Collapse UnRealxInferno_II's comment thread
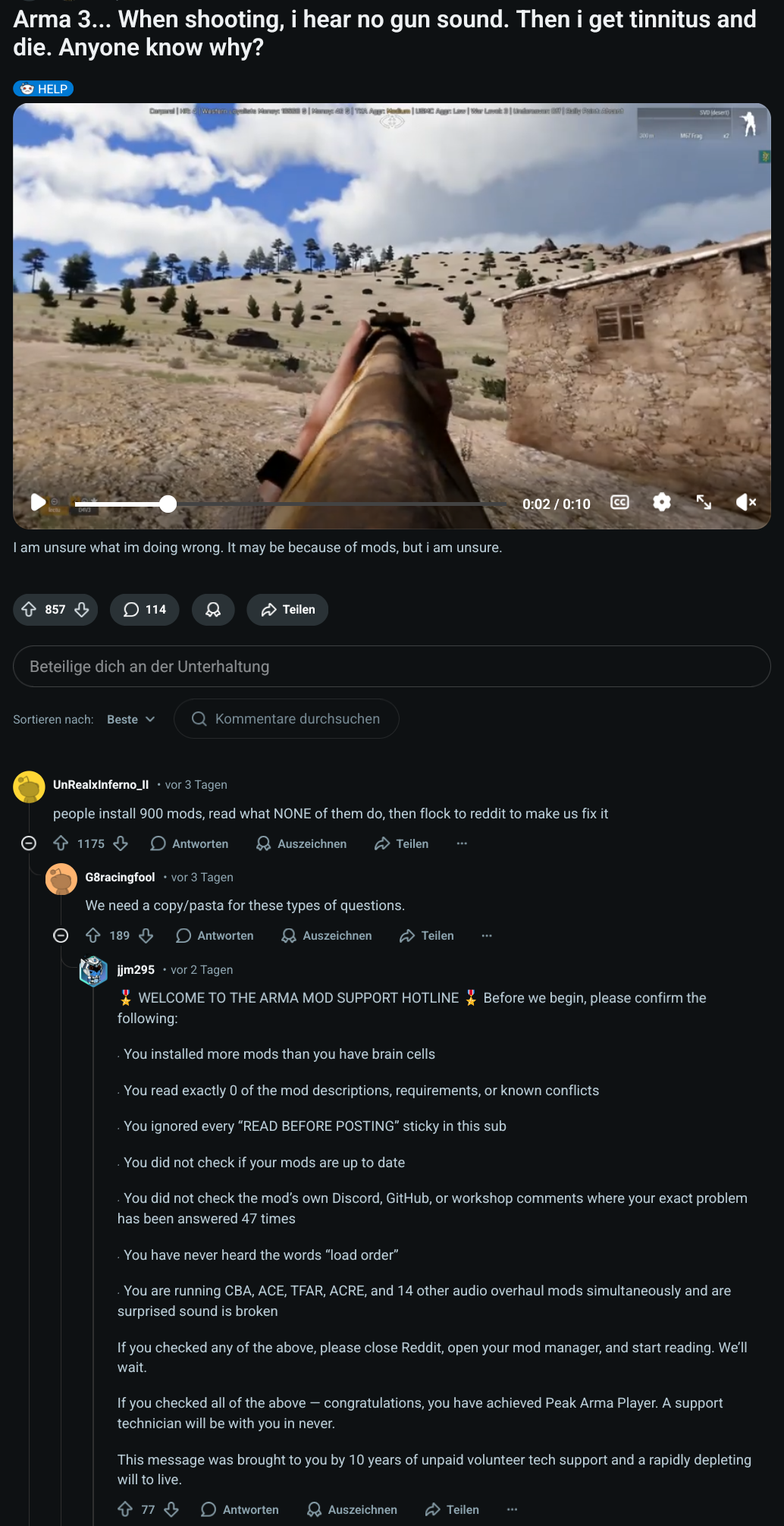Image resolution: width=784 pixels, height=1526 pixels. [x=29, y=843]
